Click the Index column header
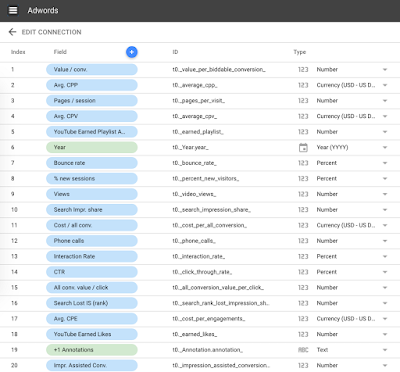400x372 pixels. tap(18, 52)
